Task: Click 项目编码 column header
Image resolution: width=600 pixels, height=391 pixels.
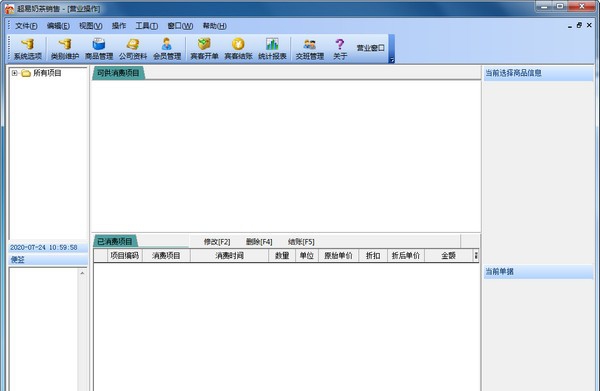Action: pyautogui.click(x=124, y=256)
